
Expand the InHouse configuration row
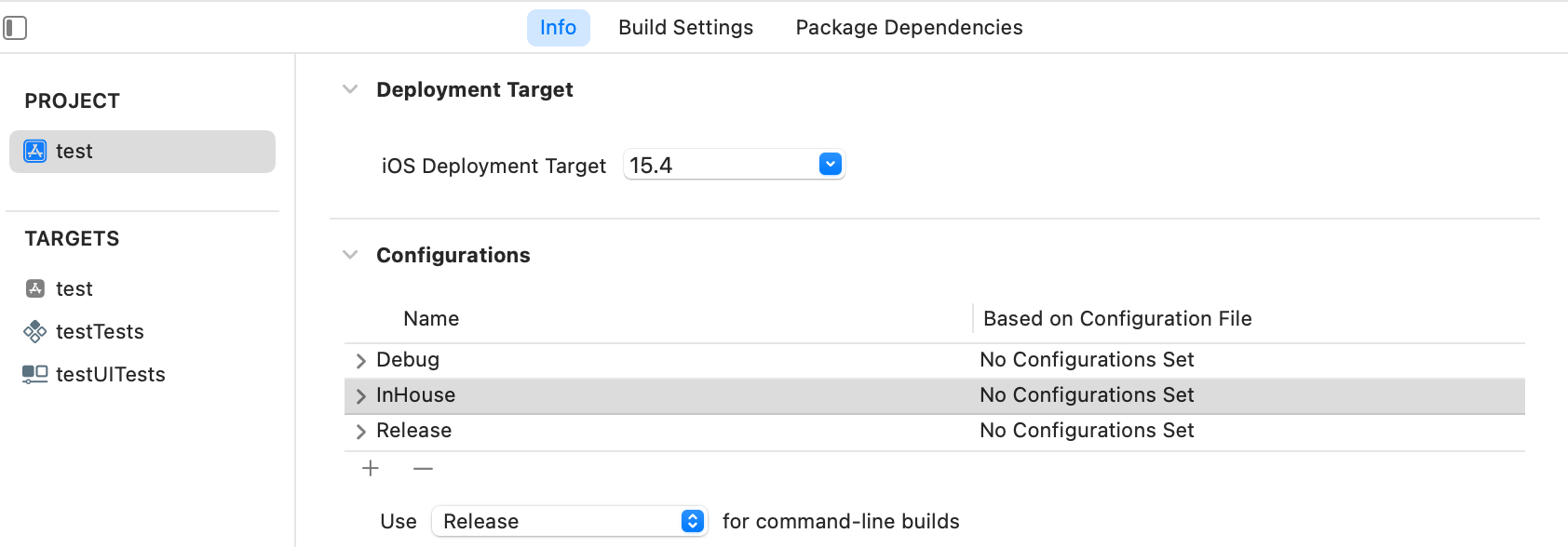(361, 396)
